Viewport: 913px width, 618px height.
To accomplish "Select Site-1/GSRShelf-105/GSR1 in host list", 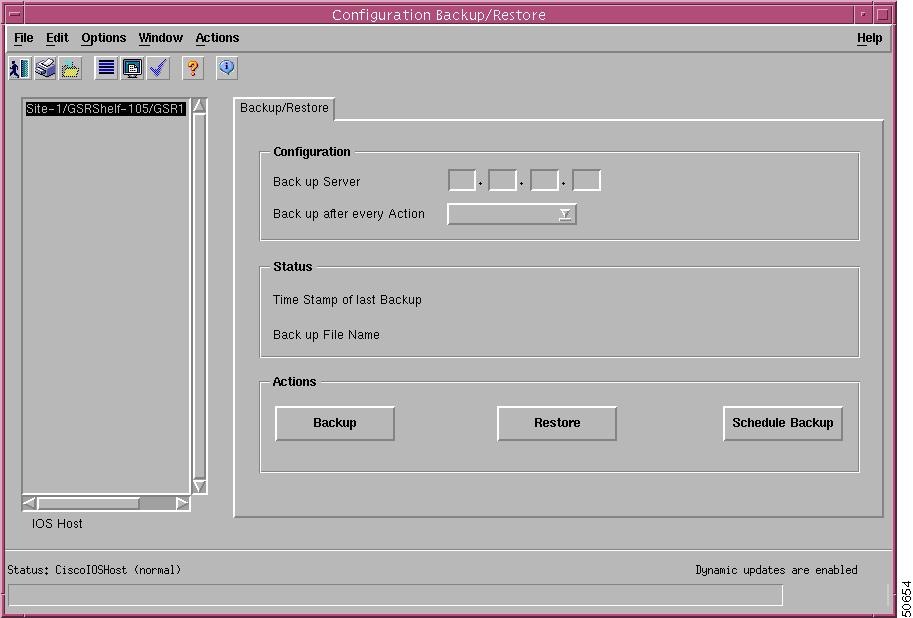I will click(x=105, y=109).
